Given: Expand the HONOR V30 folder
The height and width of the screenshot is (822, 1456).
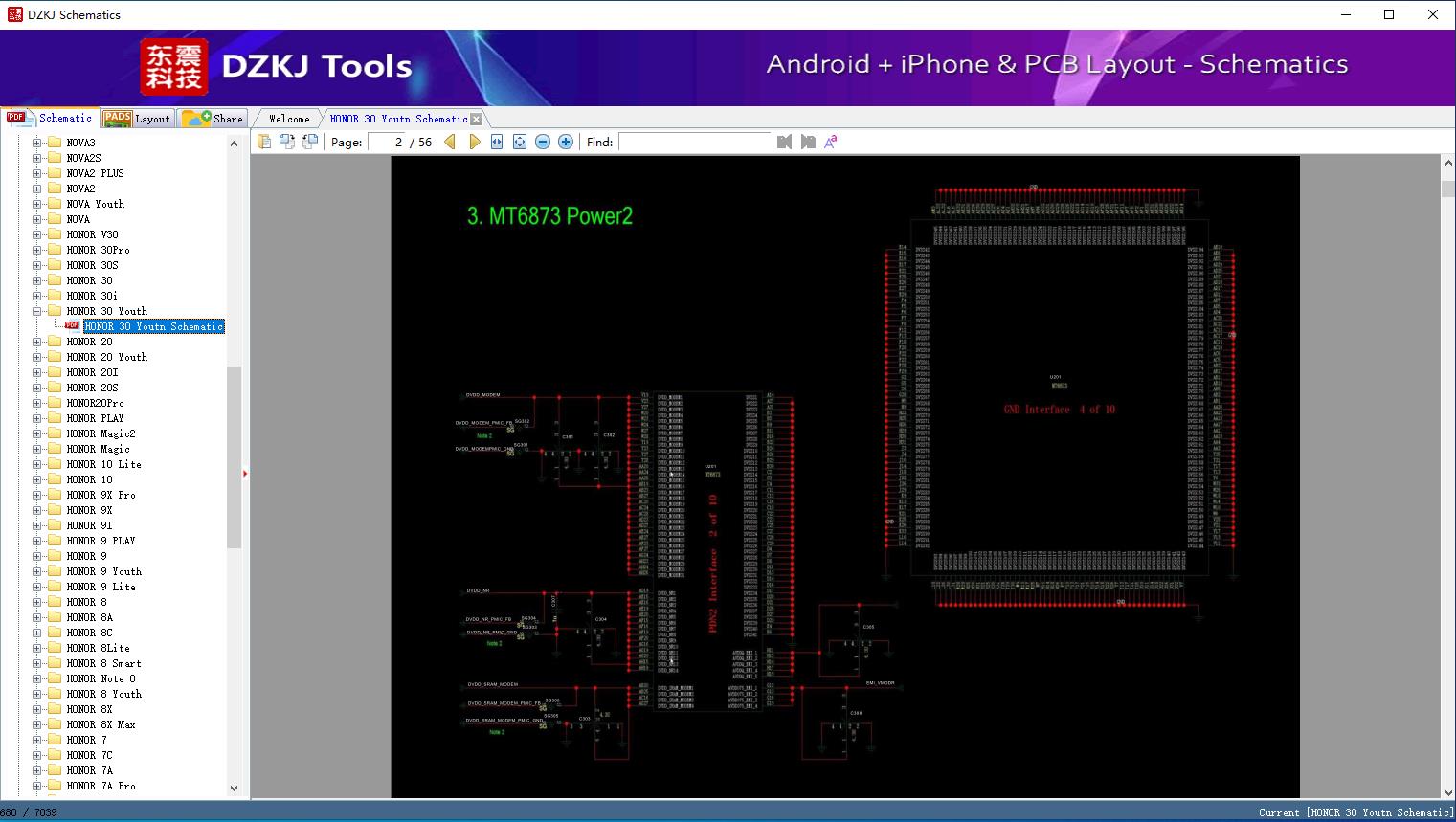Looking at the screenshot, I should (x=37, y=234).
